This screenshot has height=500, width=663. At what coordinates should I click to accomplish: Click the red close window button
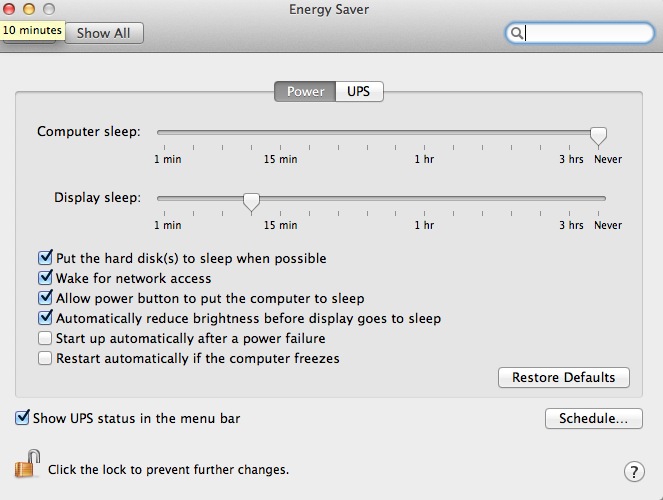click(8, 9)
